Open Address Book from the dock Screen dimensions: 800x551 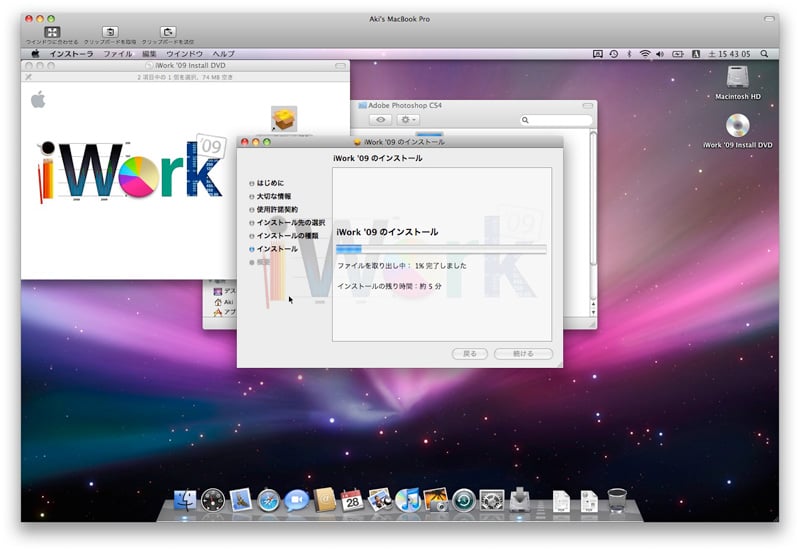pos(324,500)
